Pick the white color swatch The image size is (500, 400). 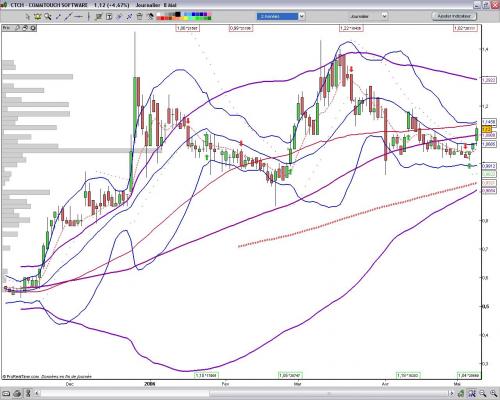click(x=158, y=14)
